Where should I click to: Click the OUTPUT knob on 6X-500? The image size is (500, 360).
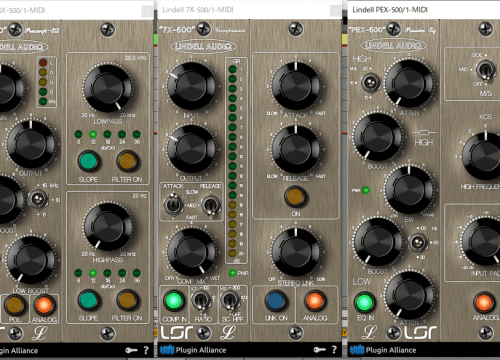[31, 144]
